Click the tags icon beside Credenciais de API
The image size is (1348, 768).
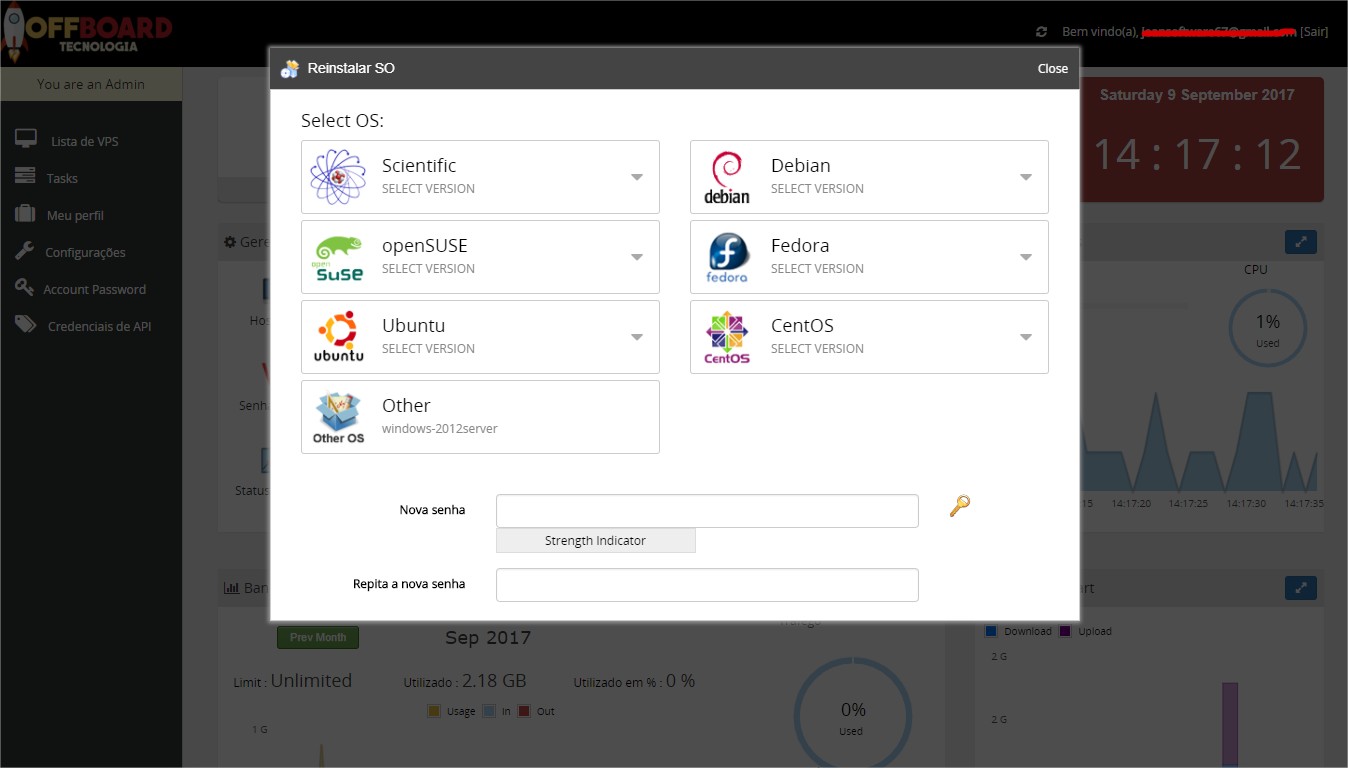click(26, 325)
